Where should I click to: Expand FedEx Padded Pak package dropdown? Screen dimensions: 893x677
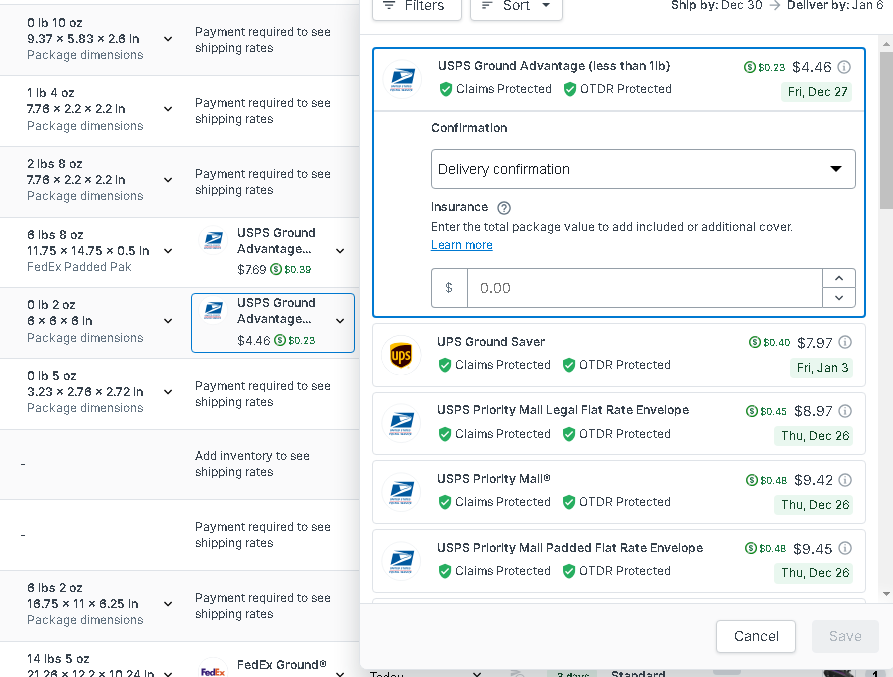tap(168, 251)
